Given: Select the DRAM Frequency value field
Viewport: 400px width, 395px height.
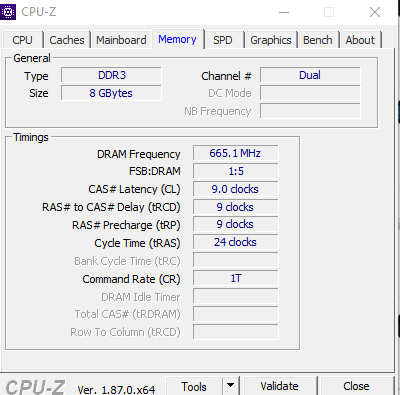Looking at the screenshot, I should tap(235, 153).
